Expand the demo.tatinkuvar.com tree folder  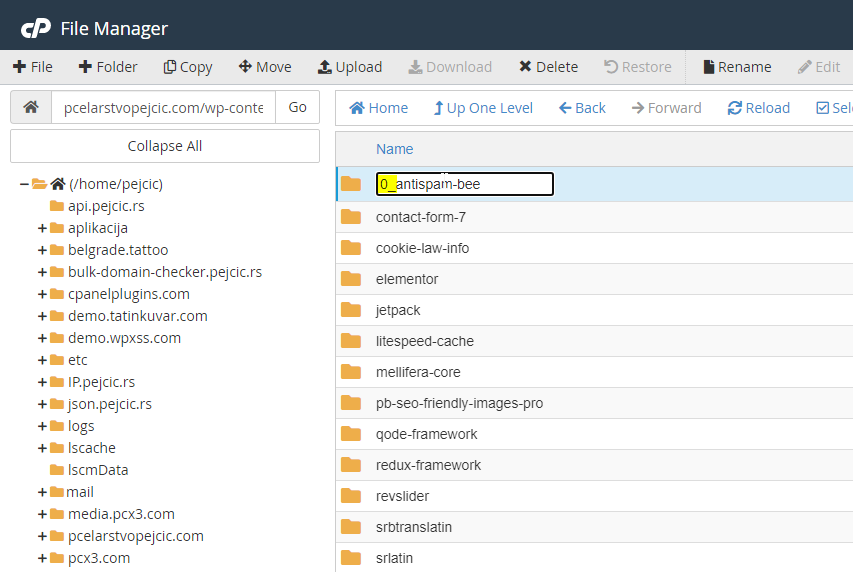(42, 316)
